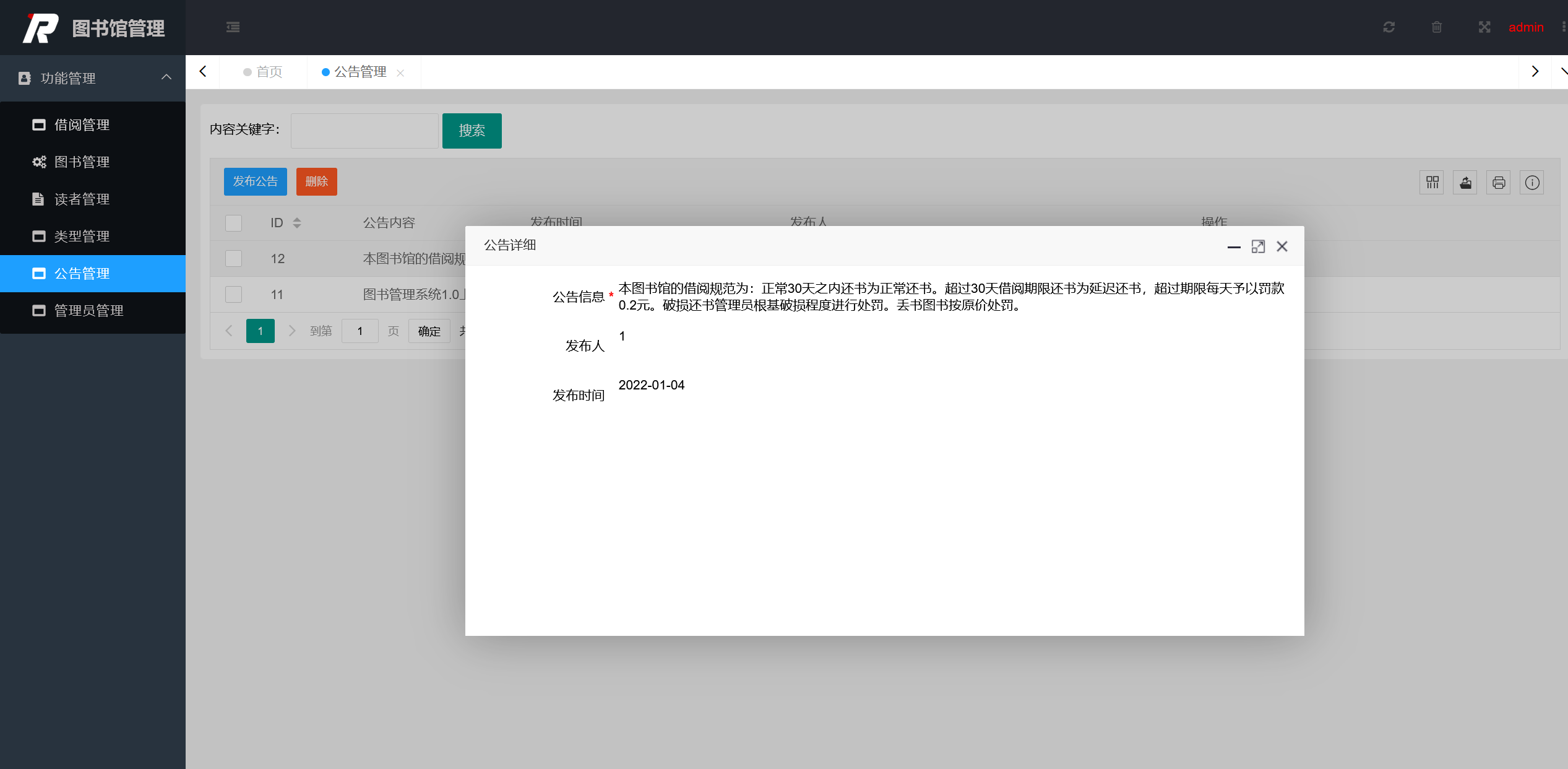Screen dimensions: 1568x769
Task: Click the print table icon
Action: (1499, 183)
